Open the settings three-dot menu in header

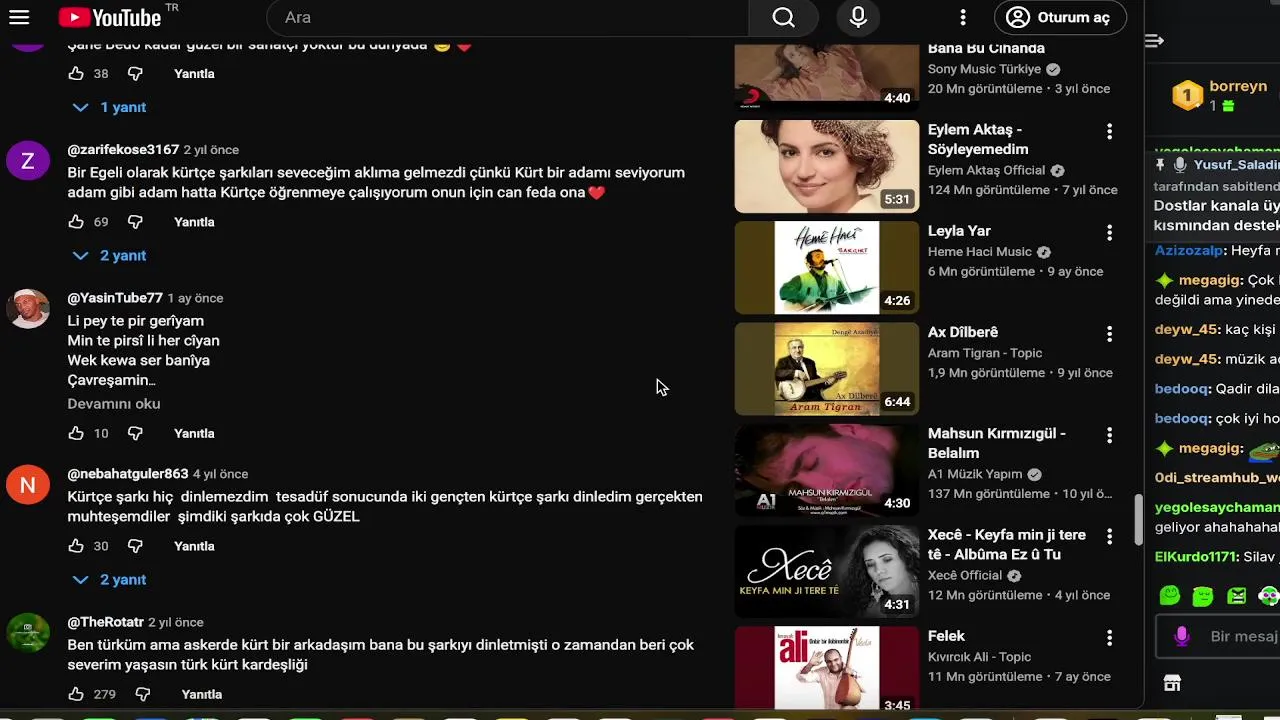tap(963, 17)
